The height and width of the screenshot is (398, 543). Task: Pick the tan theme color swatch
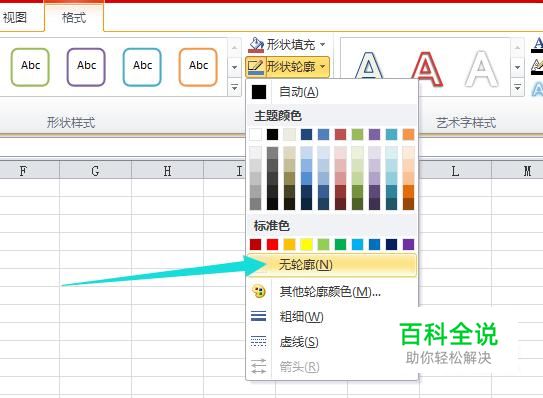(290, 134)
